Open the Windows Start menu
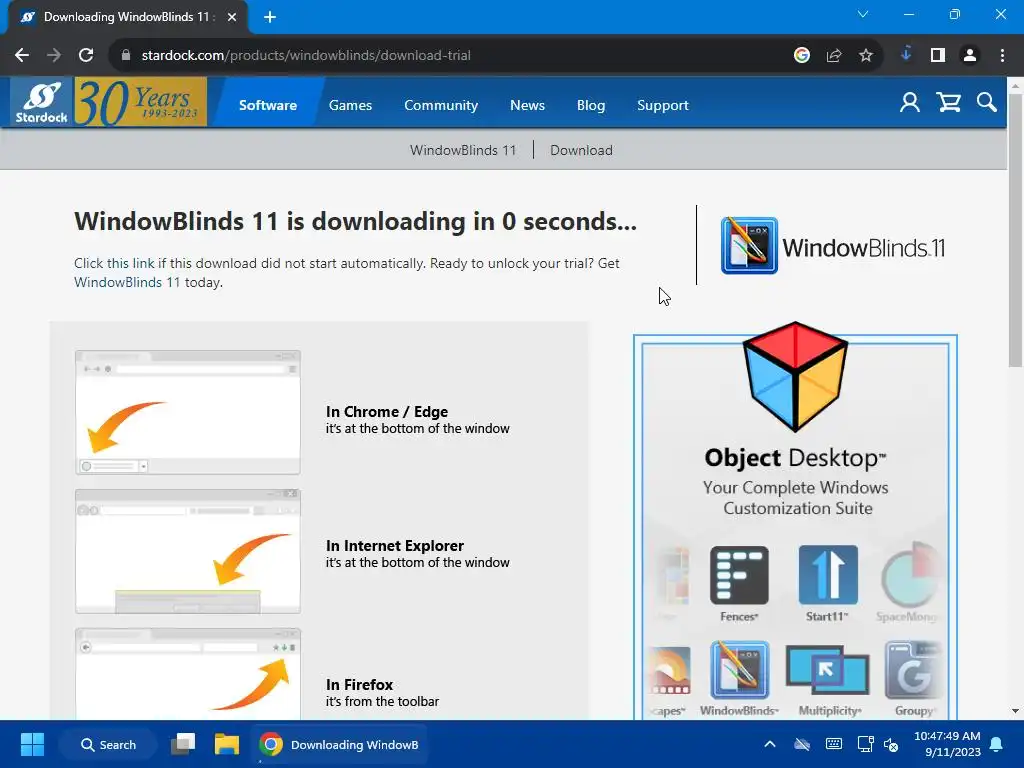 (x=32, y=744)
